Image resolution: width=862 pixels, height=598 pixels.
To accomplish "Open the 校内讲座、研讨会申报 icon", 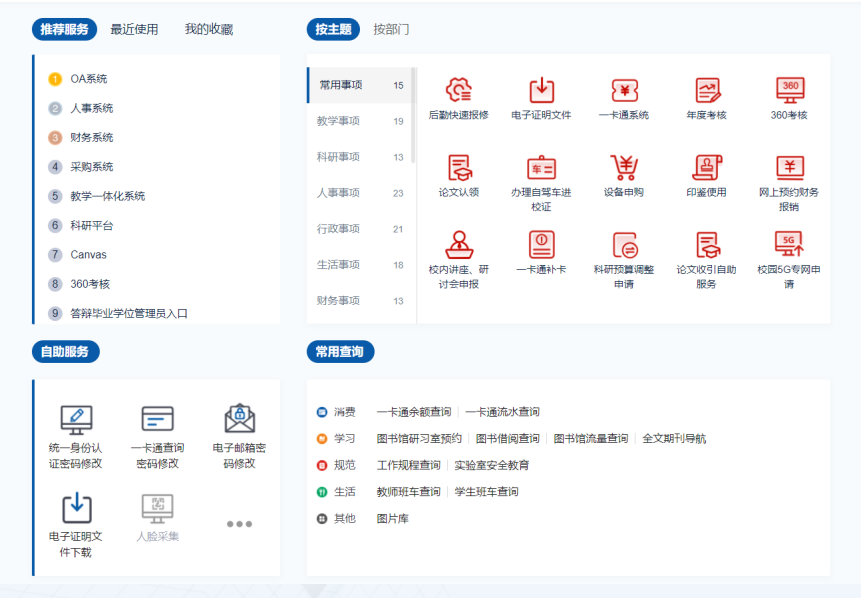I will click(x=459, y=245).
